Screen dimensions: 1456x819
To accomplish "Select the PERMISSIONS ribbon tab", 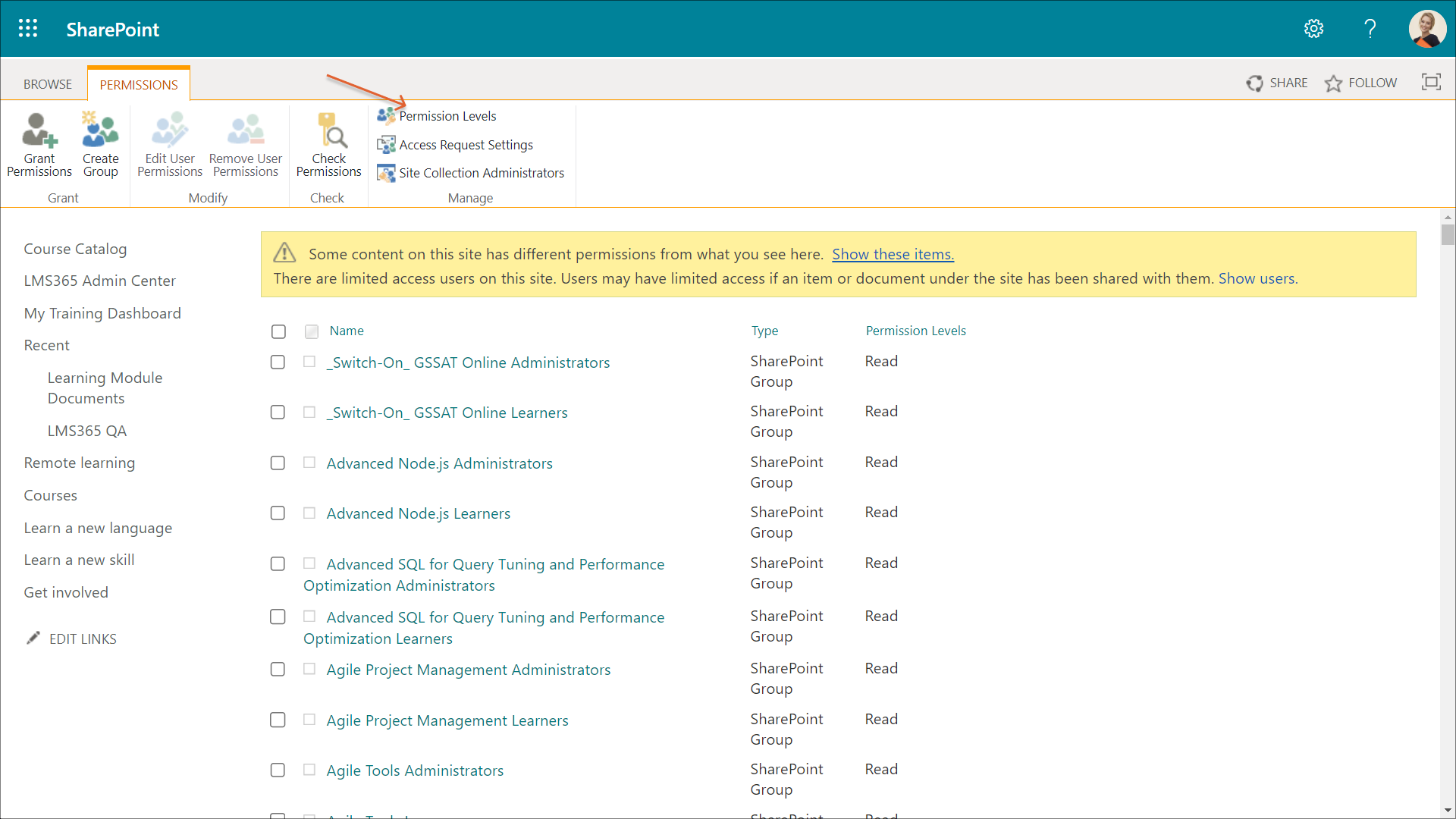I will (139, 84).
